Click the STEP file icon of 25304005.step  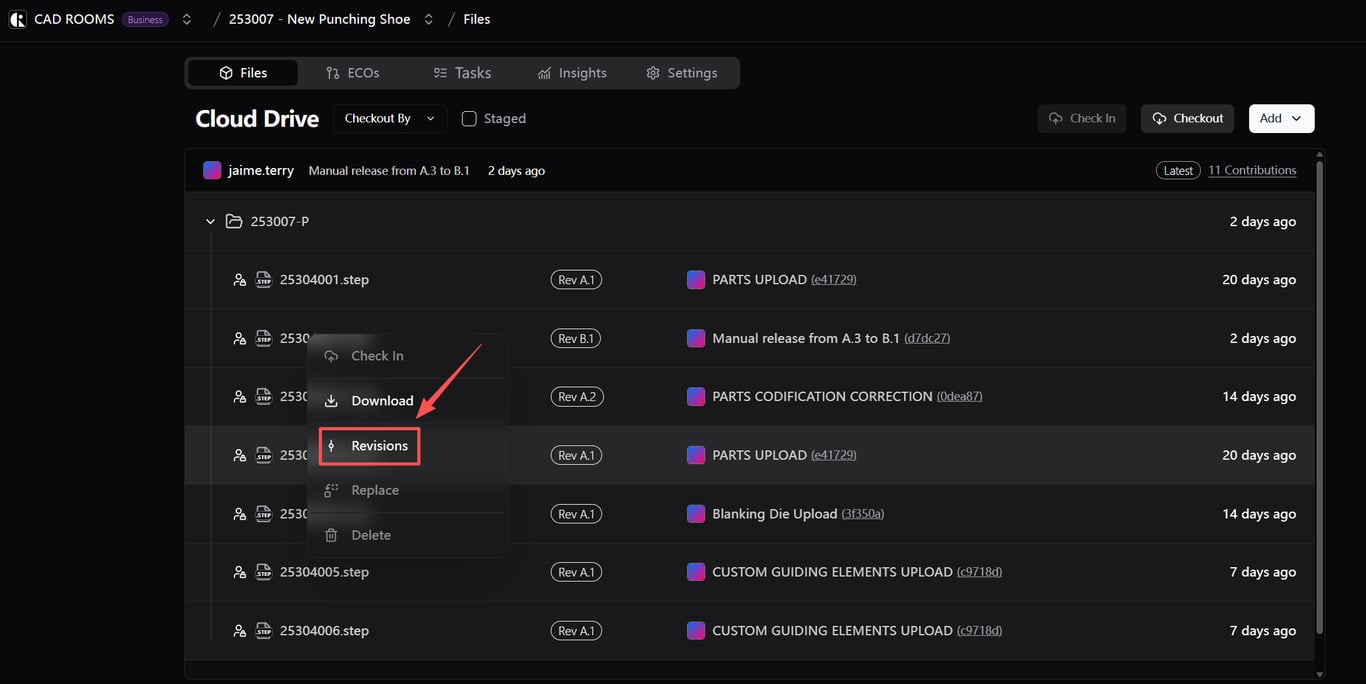264,572
